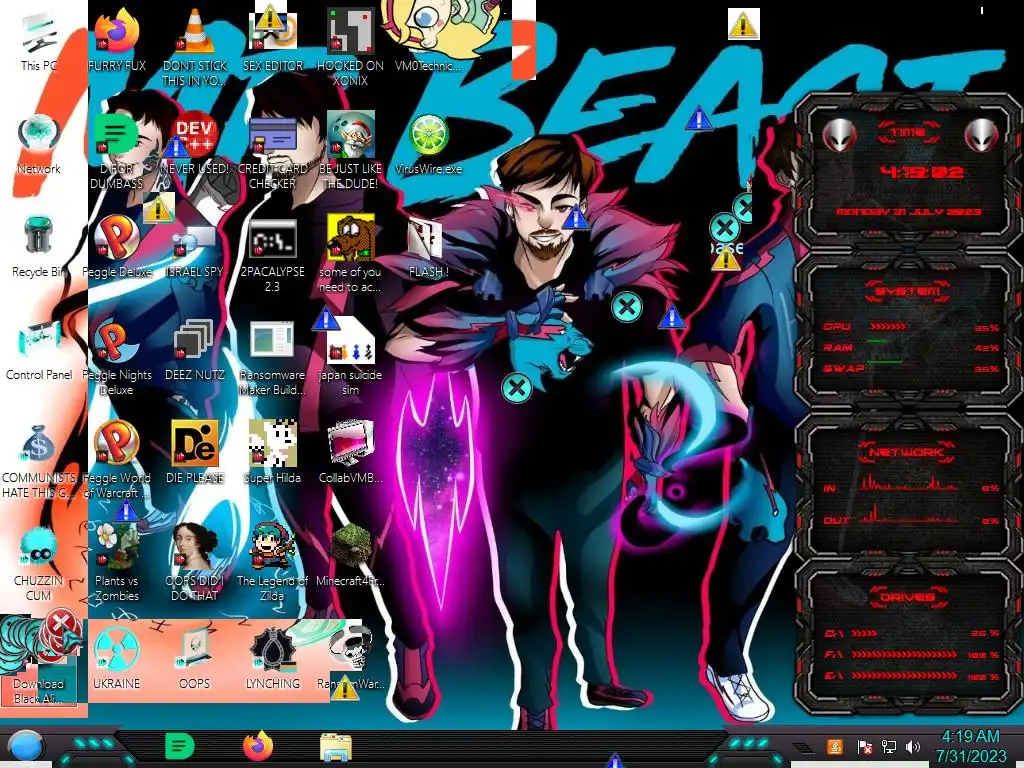The image size is (1024, 768).
Task: Open the green music app pinned on taskbar
Action: (180, 746)
